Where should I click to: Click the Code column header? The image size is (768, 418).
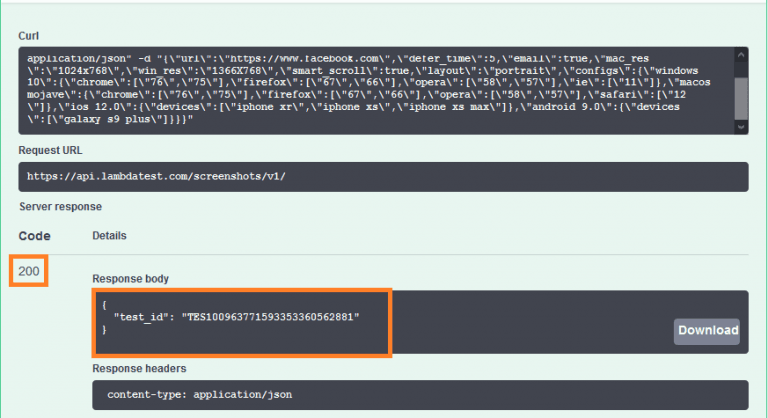pyautogui.click(x=34, y=235)
